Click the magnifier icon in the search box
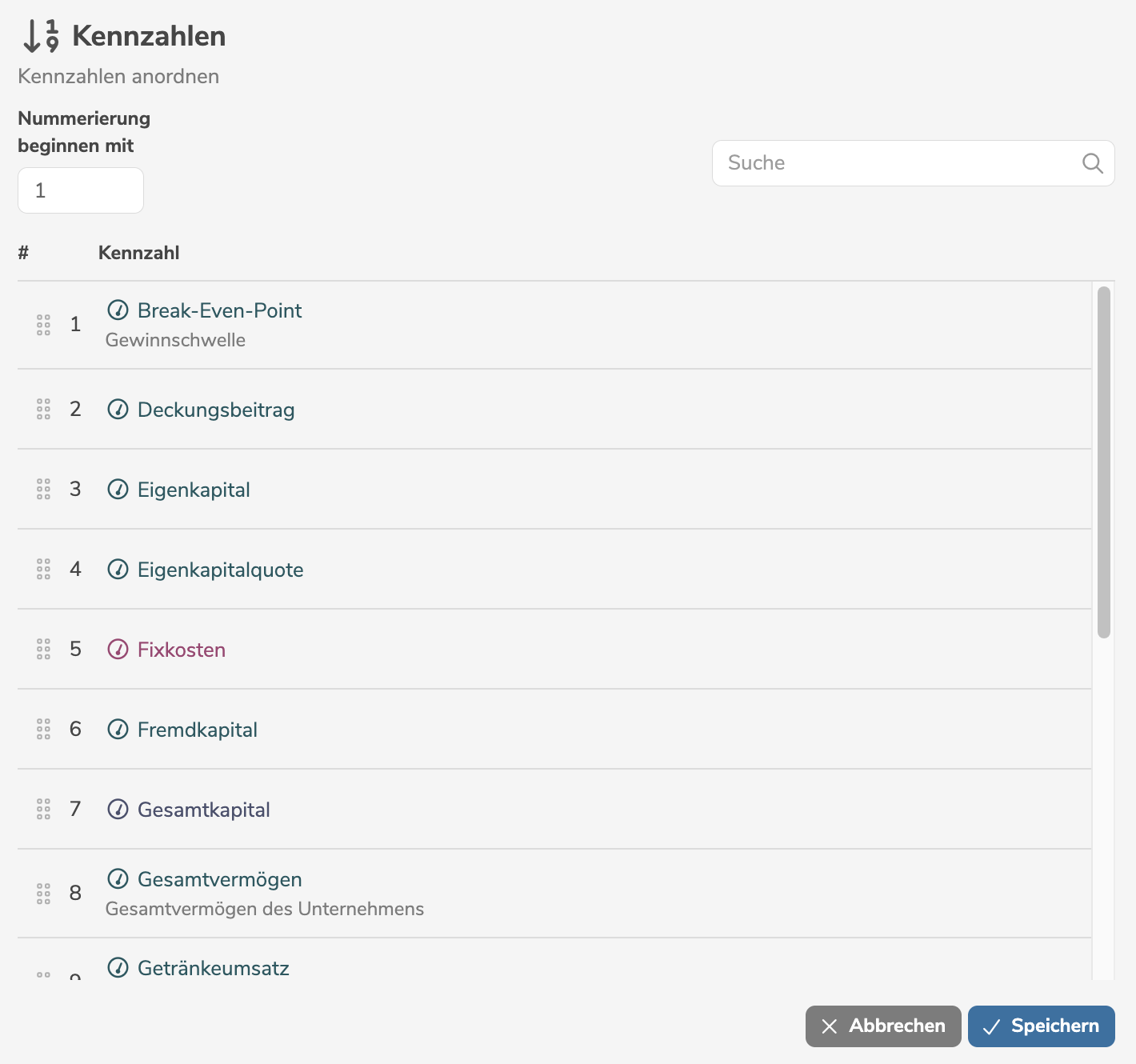This screenshot has width=1136, height=1064. pos(1092,163)
